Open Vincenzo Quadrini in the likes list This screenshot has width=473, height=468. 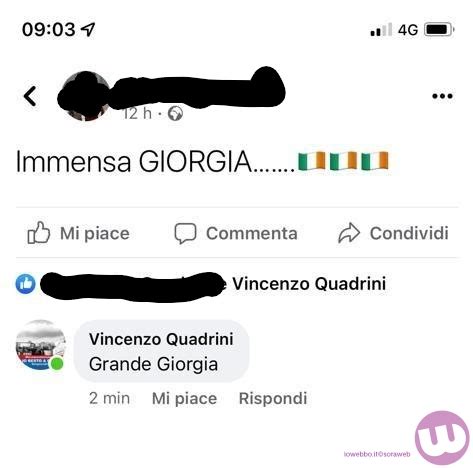point(309,284)
